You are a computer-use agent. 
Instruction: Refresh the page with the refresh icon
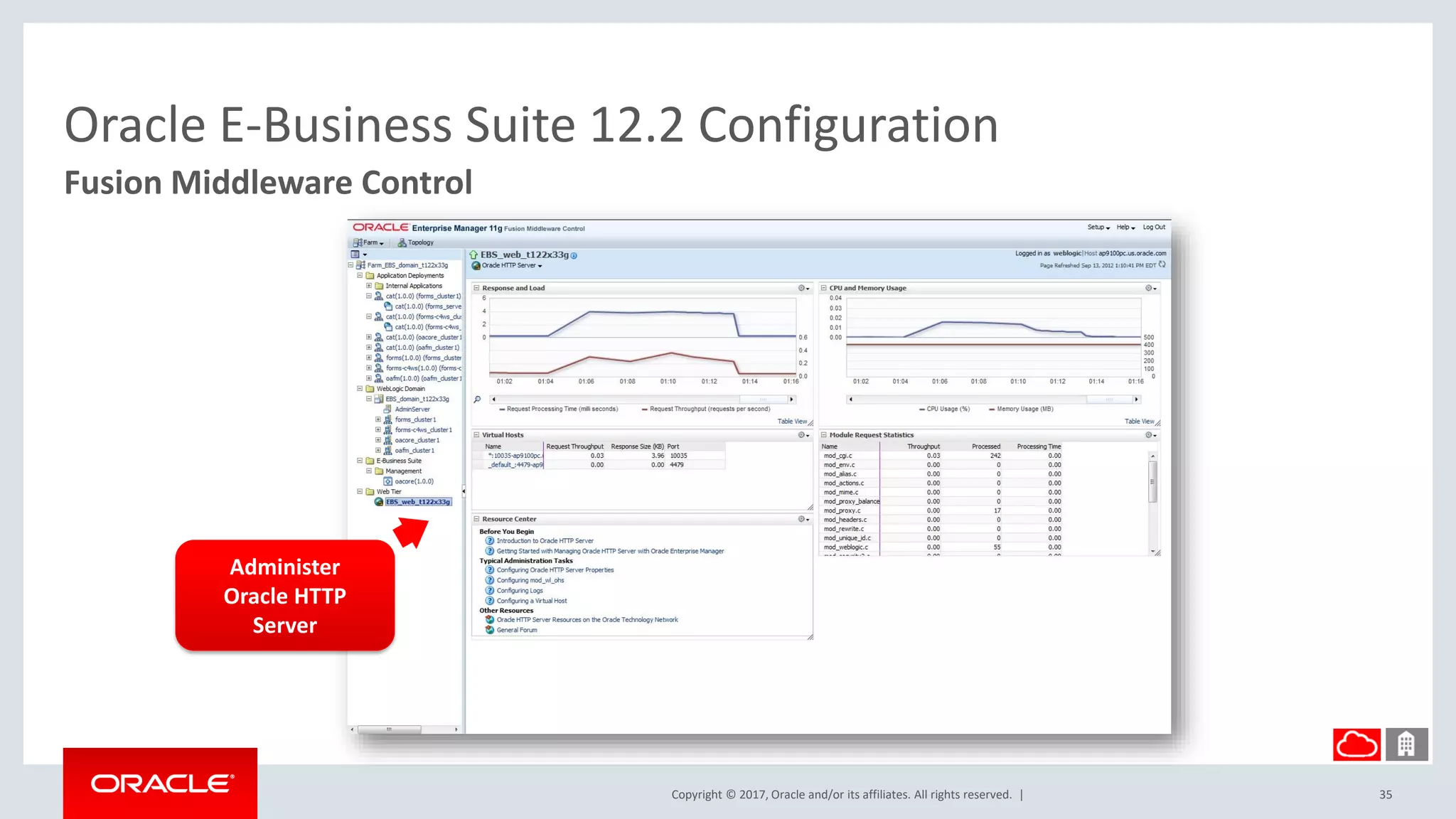tap(1162, 264)
